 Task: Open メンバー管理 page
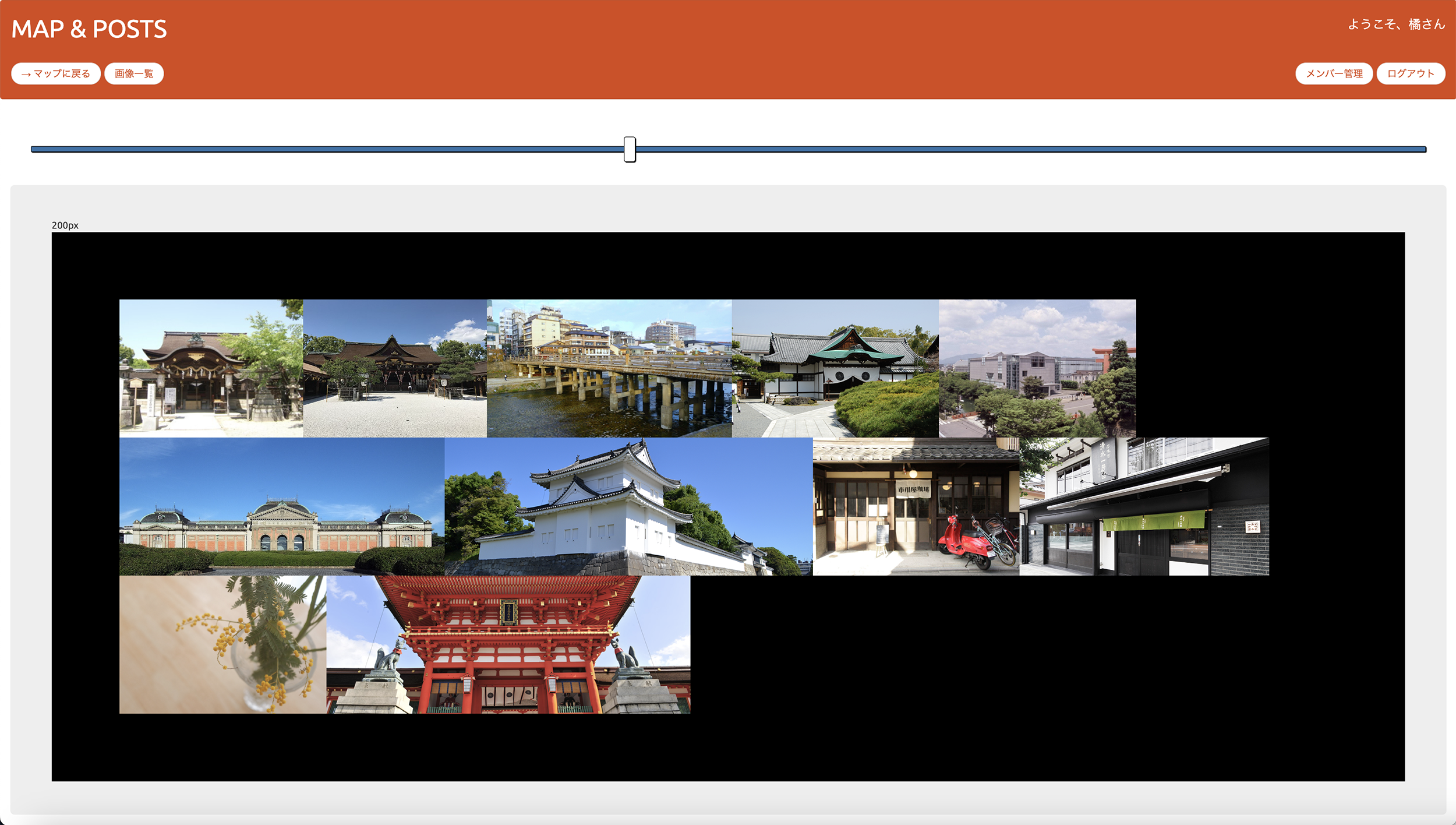click(1334, 73)
